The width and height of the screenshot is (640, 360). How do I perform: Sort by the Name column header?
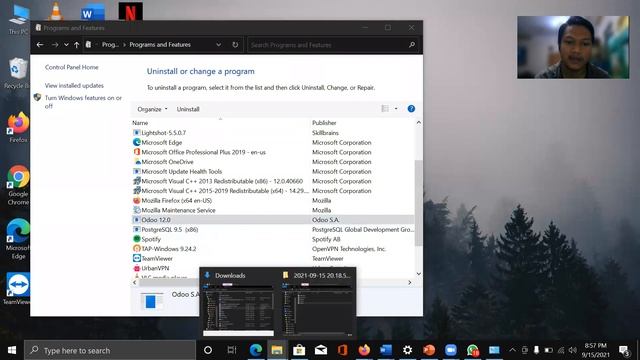pyautogui.click(x=140, y=123)
